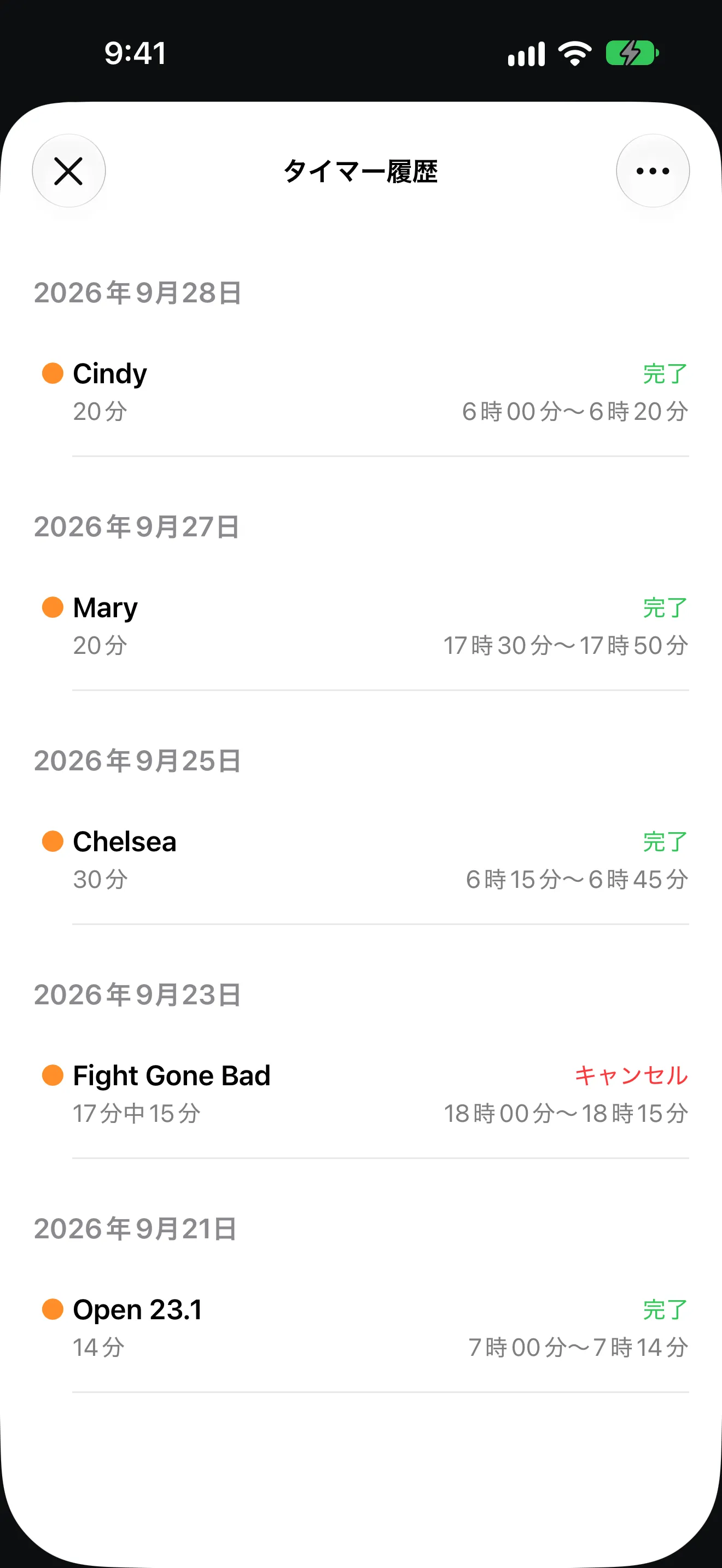
Task: Close the タイマー履歴 sheet with X button
Action: click(x=69, y=171)
